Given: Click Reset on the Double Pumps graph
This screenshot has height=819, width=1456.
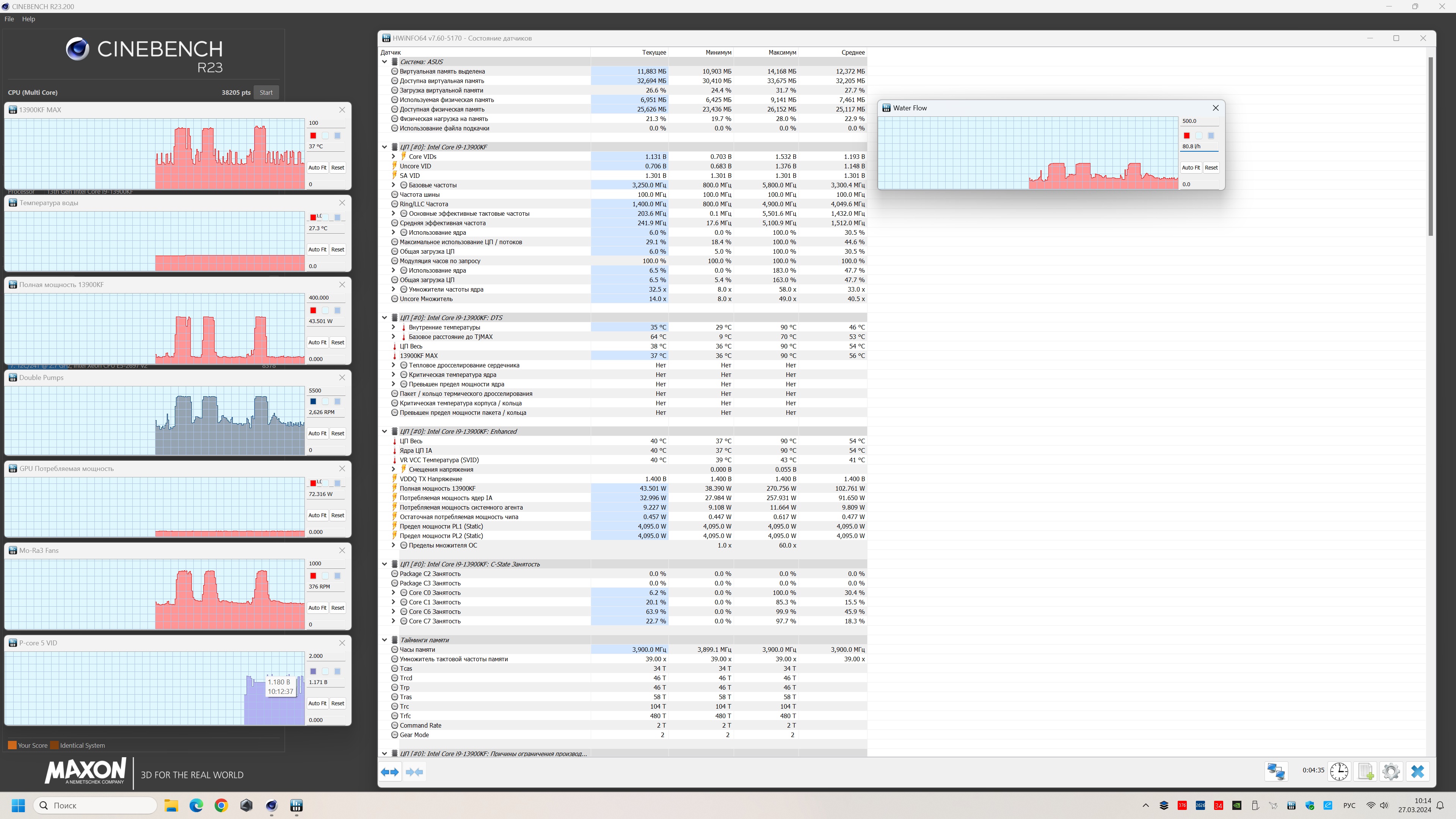Looking at the screenshot, I should click(x=337, y=433).
